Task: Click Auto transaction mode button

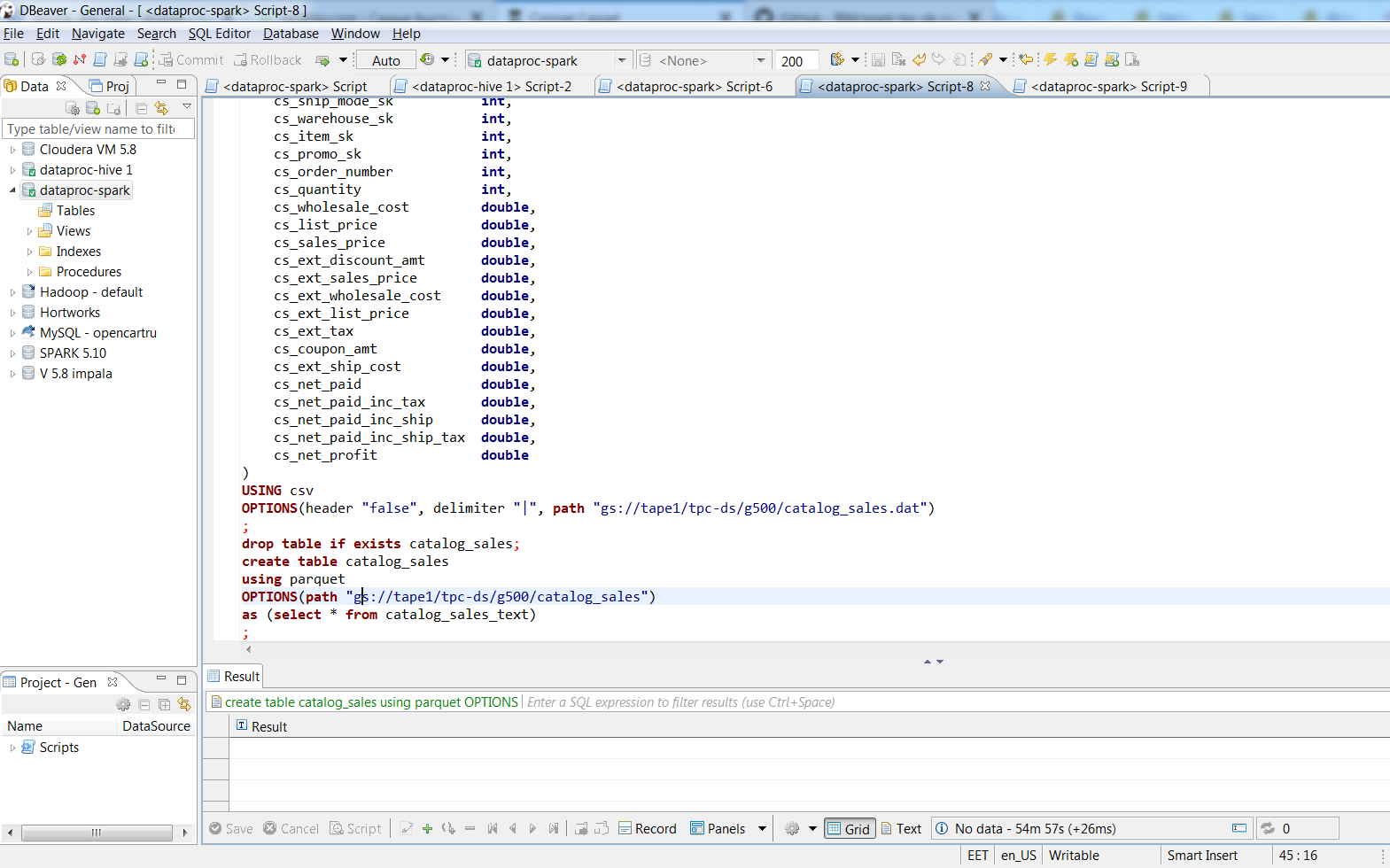Action: (x=385, y=60)
